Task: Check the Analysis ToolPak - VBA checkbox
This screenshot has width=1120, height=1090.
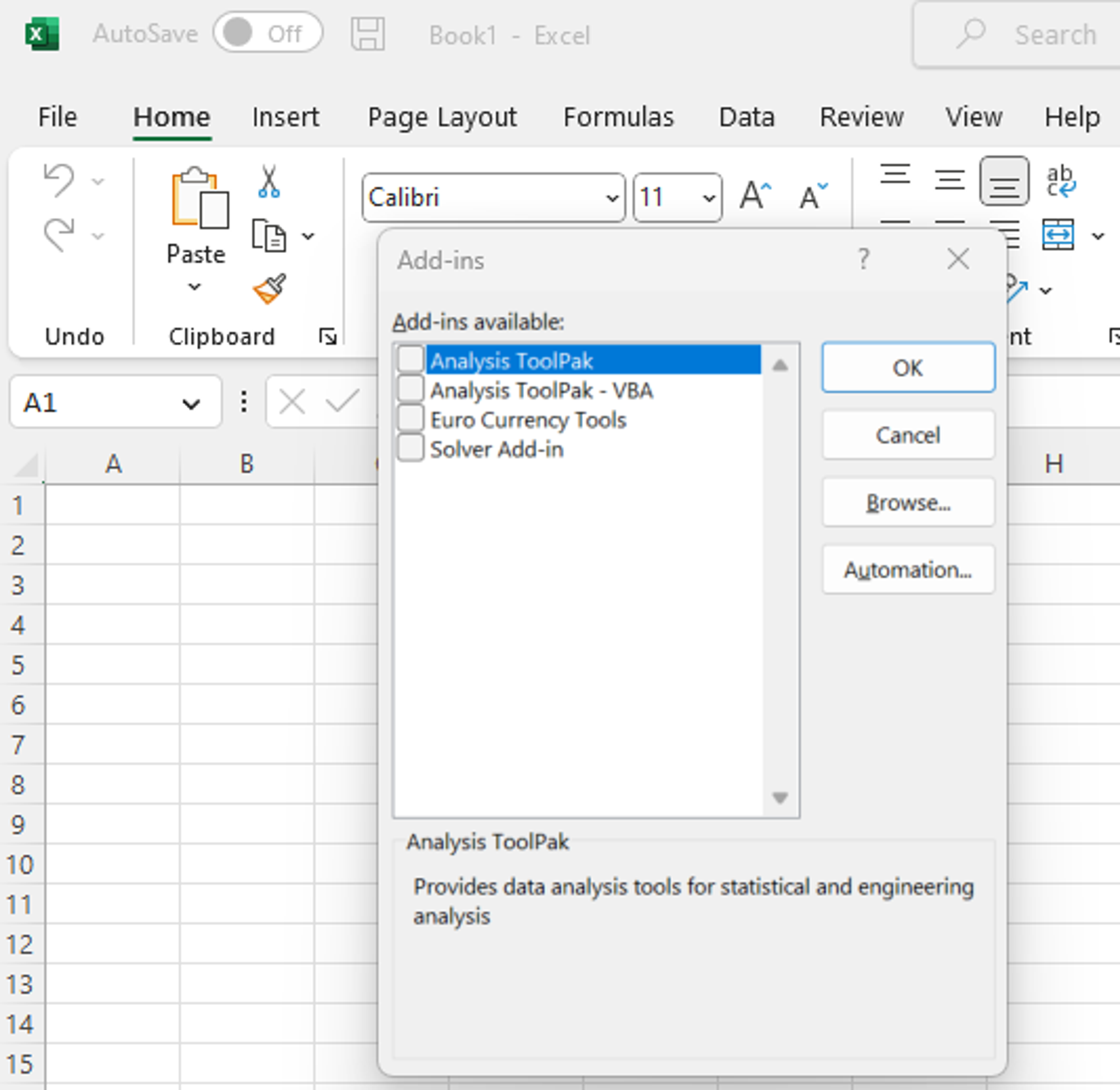Action: pos(410,389)
